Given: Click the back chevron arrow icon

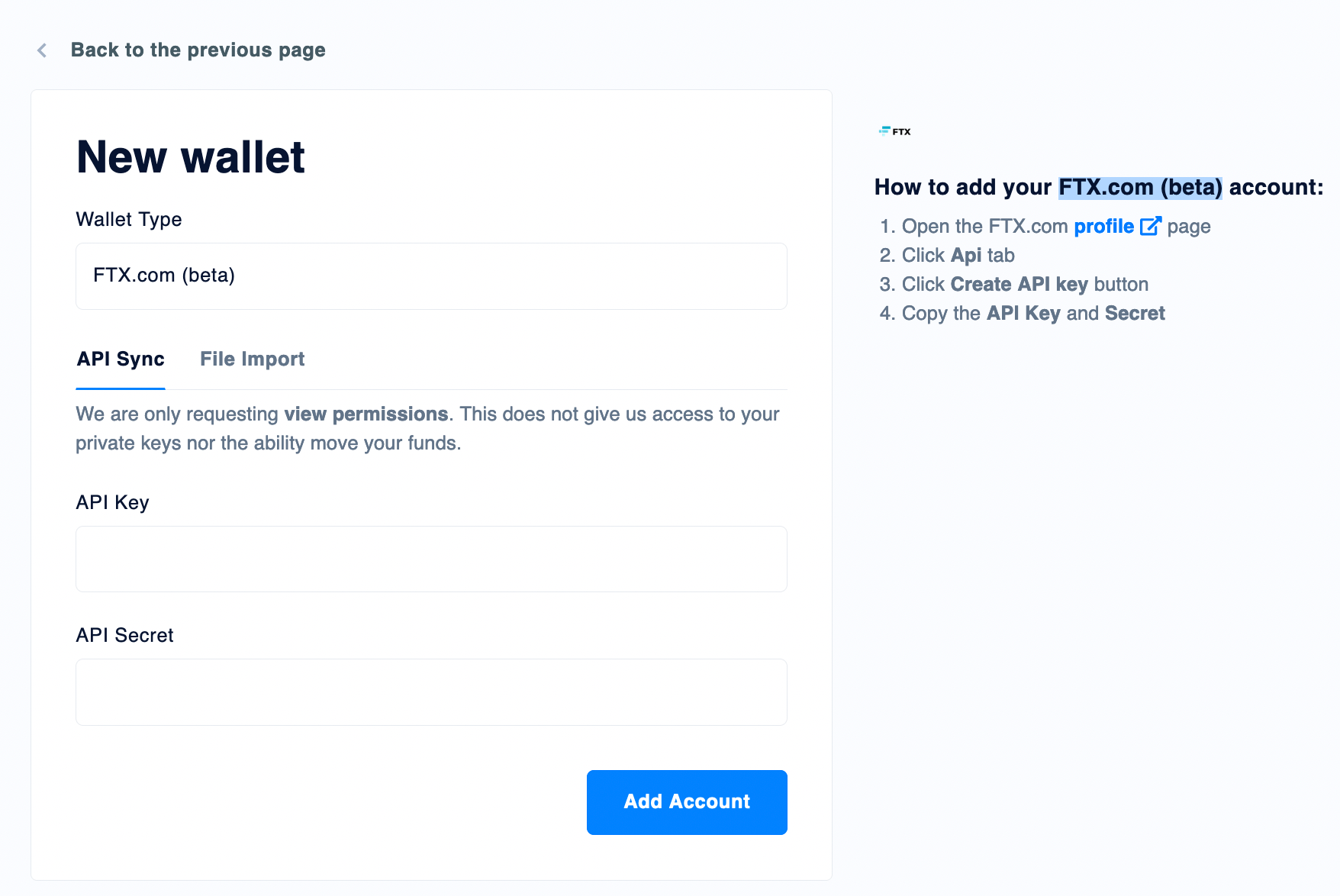Looking at the screenshot, I should tap(42, 50).
